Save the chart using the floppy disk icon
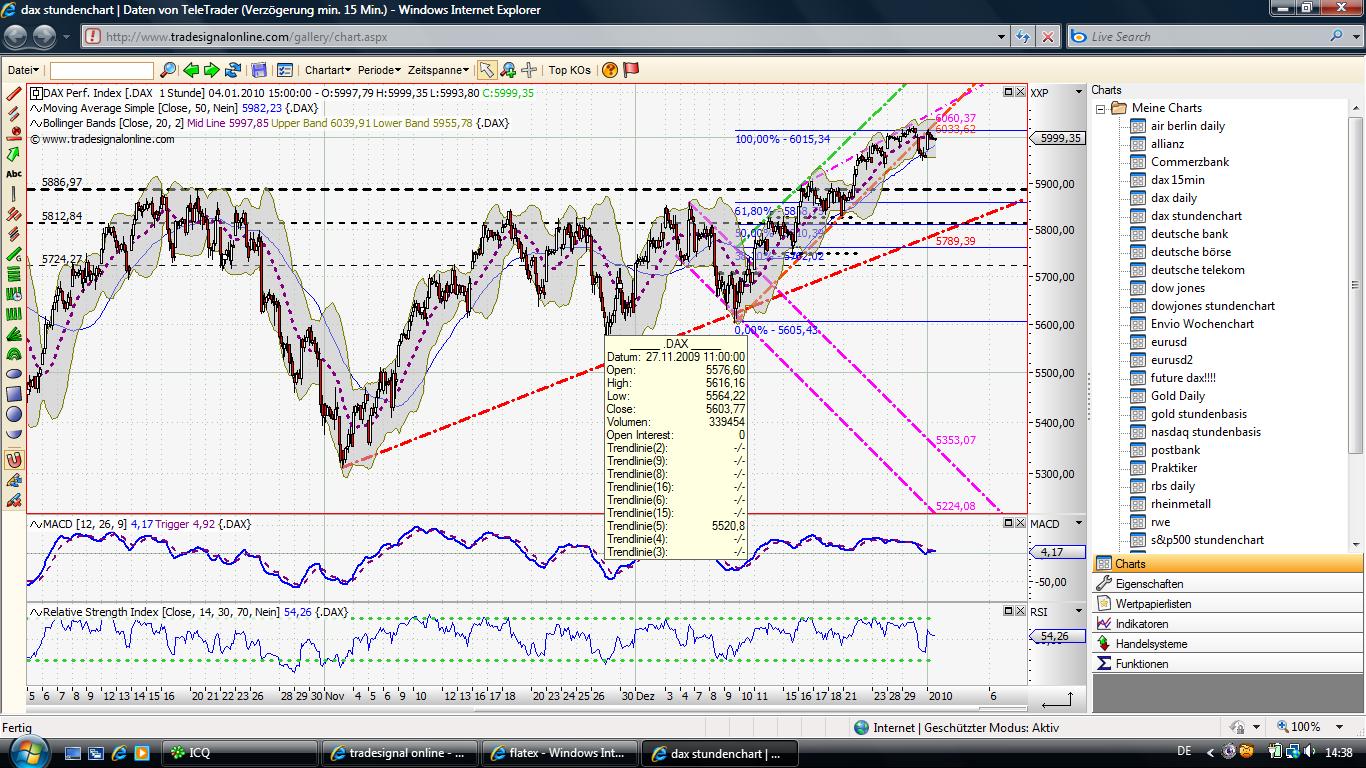The height and width of the screenshot is (768, 1366). pyautogui.click(x=259, y=70)
